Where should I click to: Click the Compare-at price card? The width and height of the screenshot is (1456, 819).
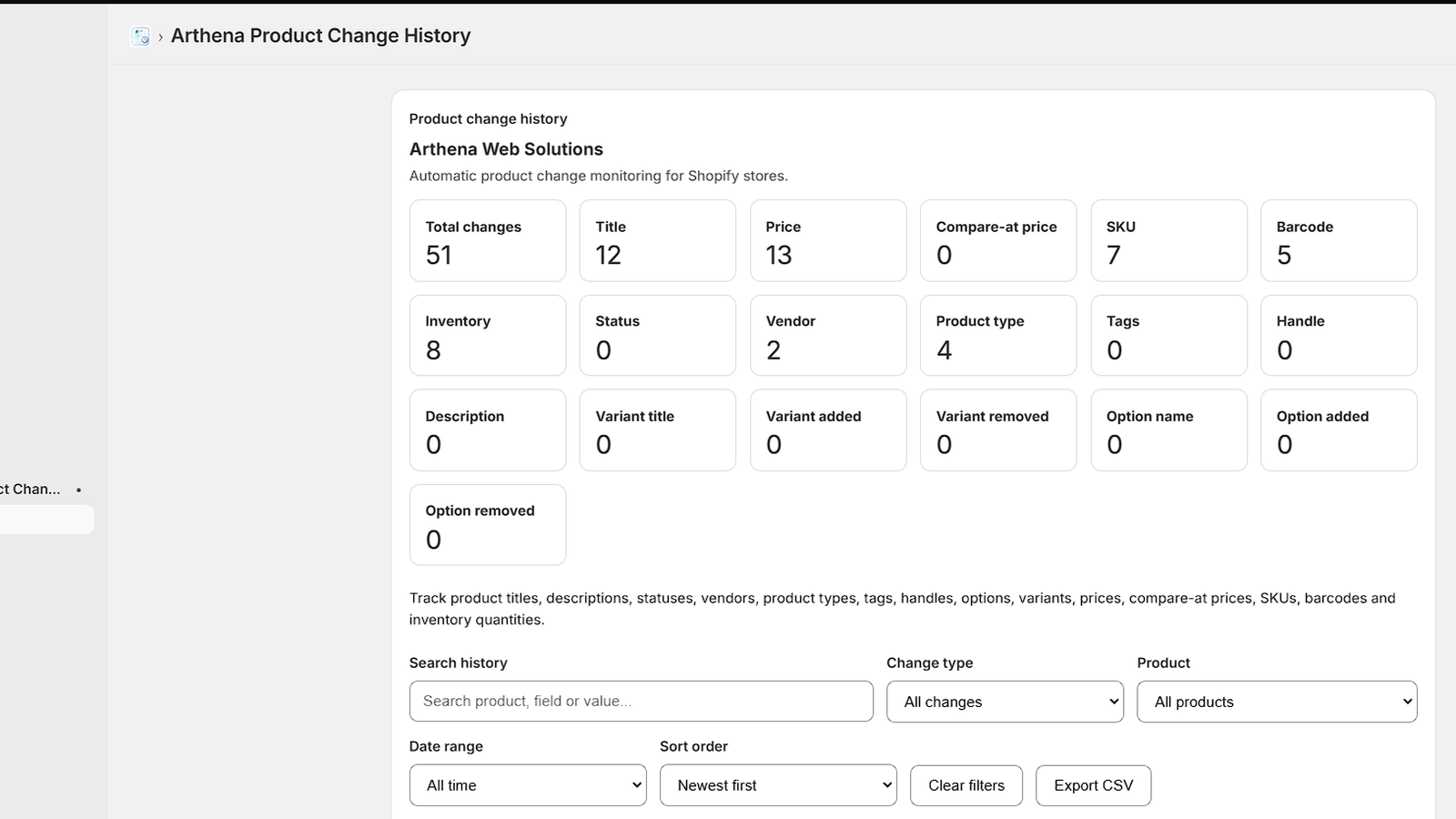pos(998,241)
